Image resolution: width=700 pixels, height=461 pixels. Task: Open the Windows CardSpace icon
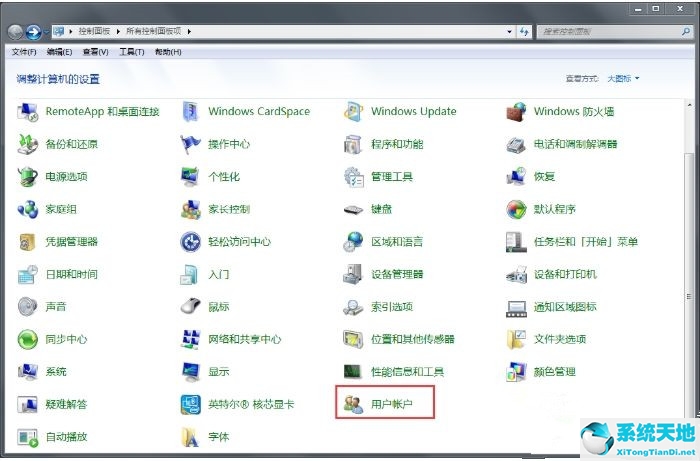tap(191, 112)
